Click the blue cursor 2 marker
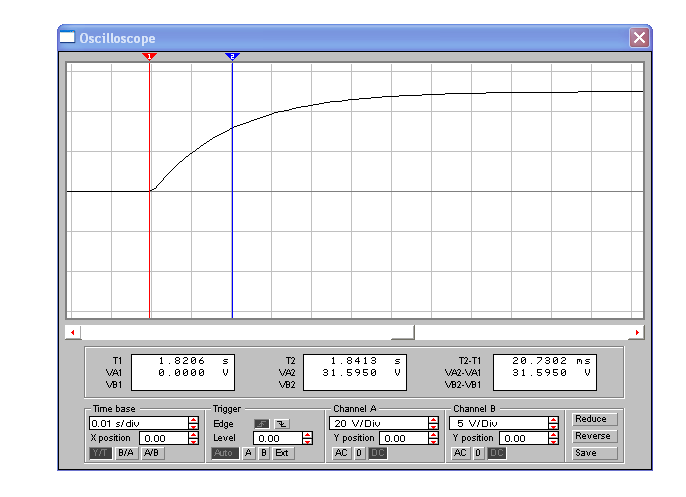This screenshot has width=686, height=497. point(232,56)
